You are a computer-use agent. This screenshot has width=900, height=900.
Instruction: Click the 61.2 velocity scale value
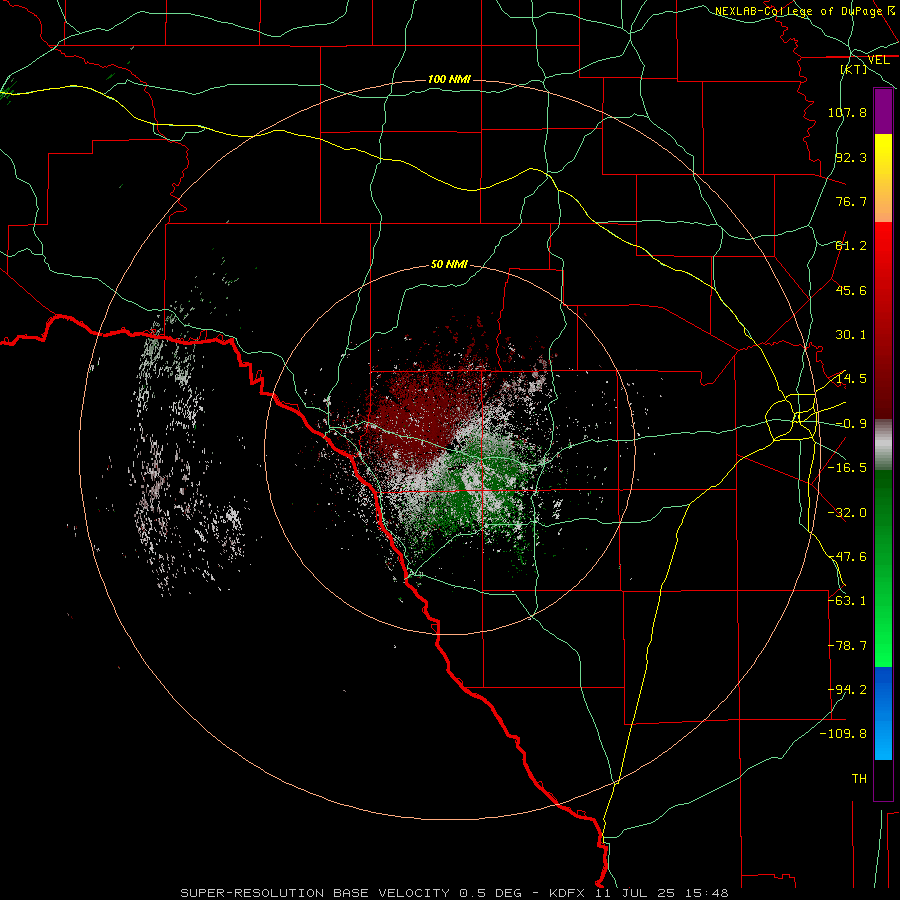851,246
